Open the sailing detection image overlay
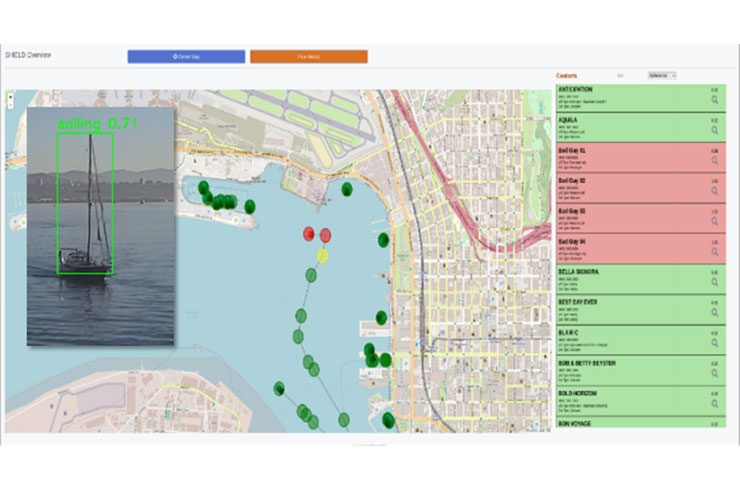 100,227
